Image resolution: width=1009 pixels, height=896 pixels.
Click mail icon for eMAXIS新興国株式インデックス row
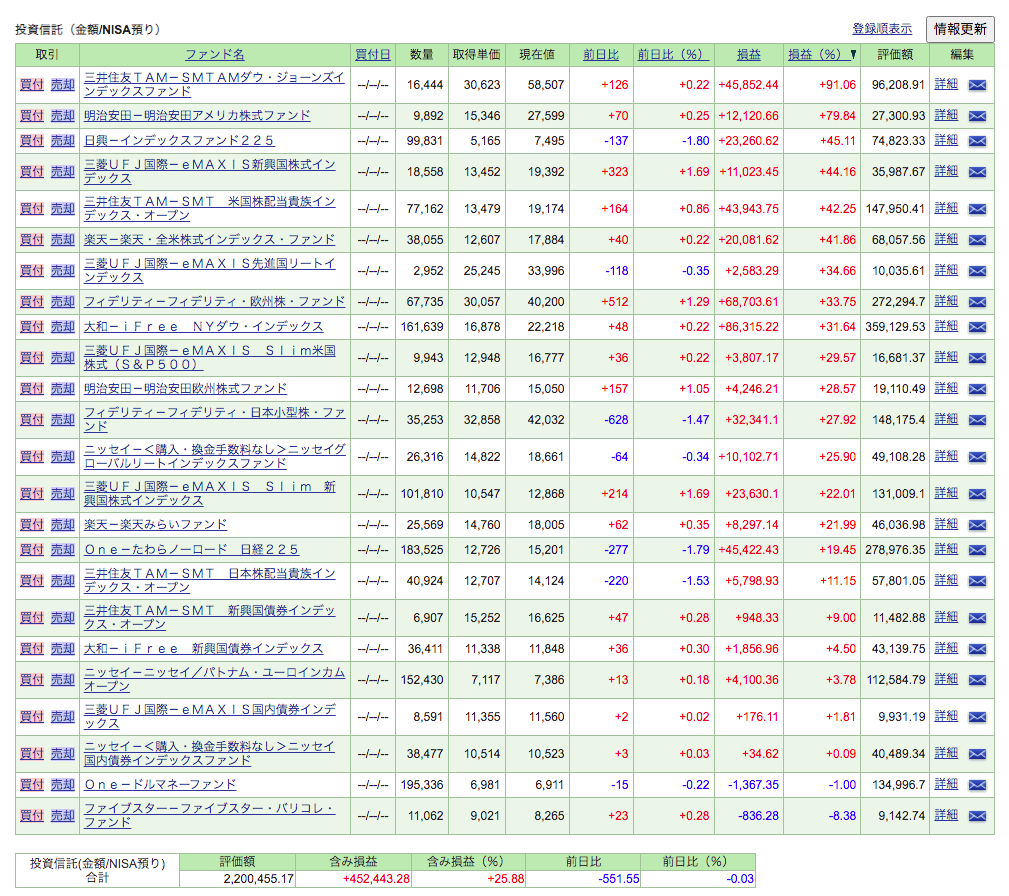[x=977, y=172]
